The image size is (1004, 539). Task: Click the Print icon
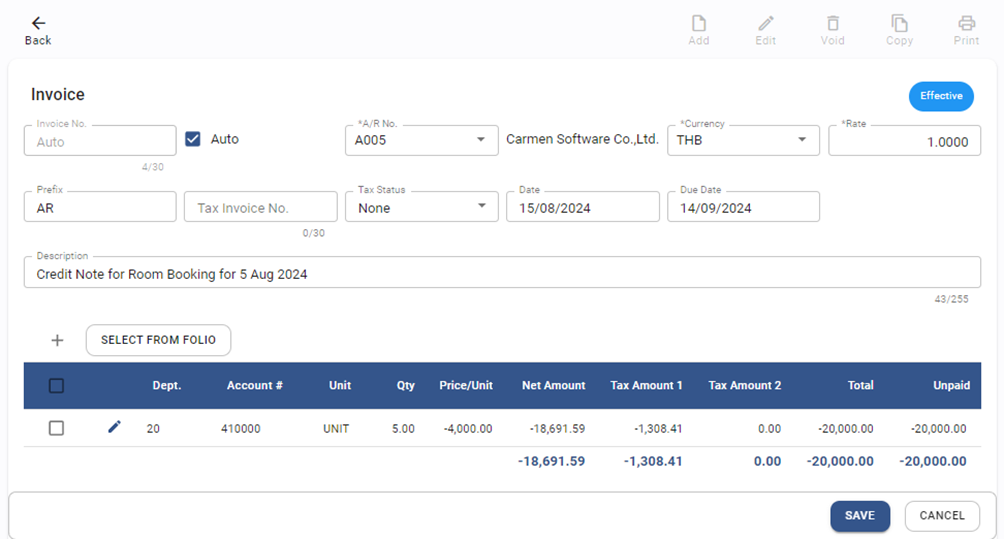tap(966, 24)
